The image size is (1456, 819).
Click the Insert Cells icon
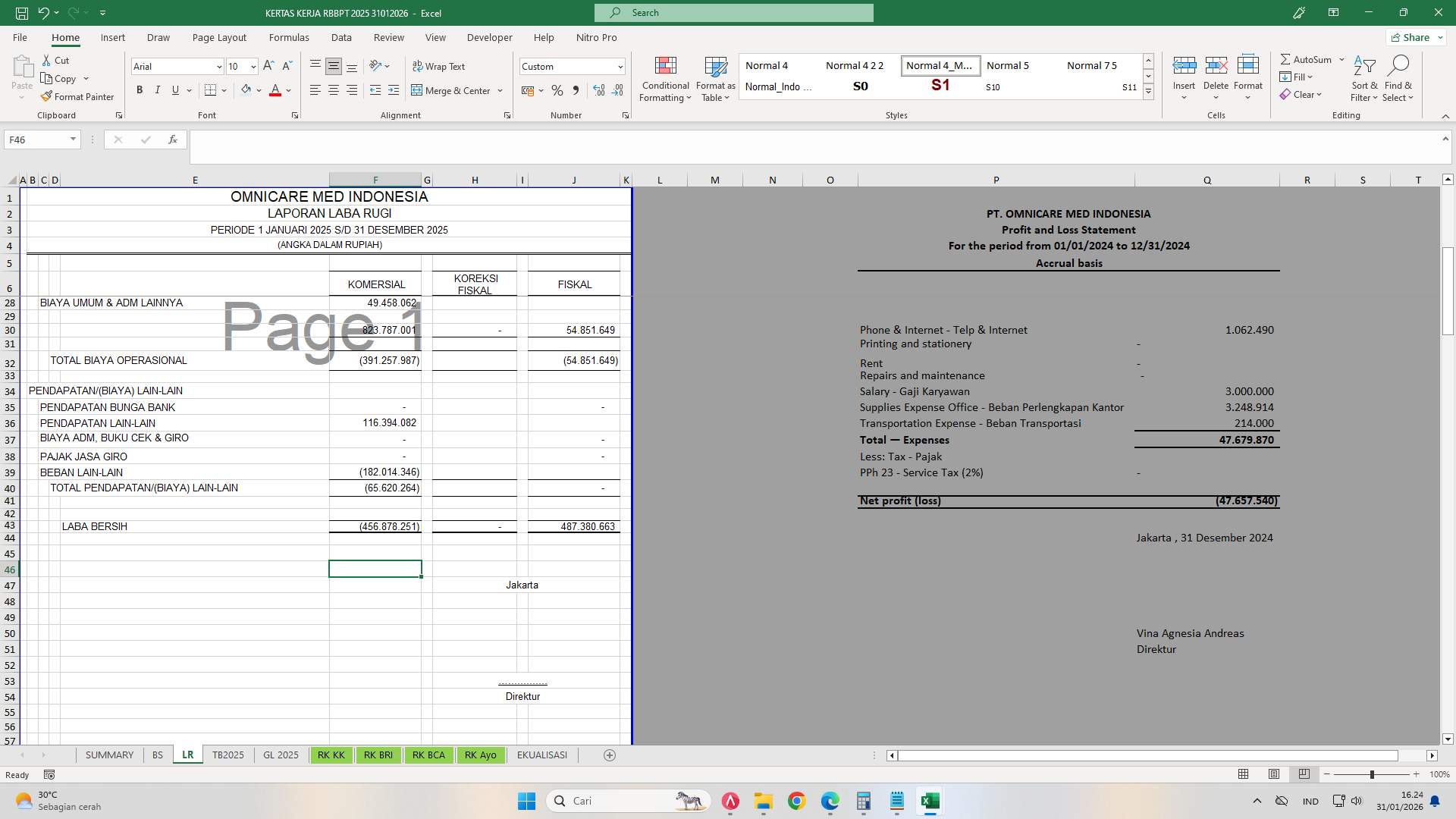pos(1184,65)
